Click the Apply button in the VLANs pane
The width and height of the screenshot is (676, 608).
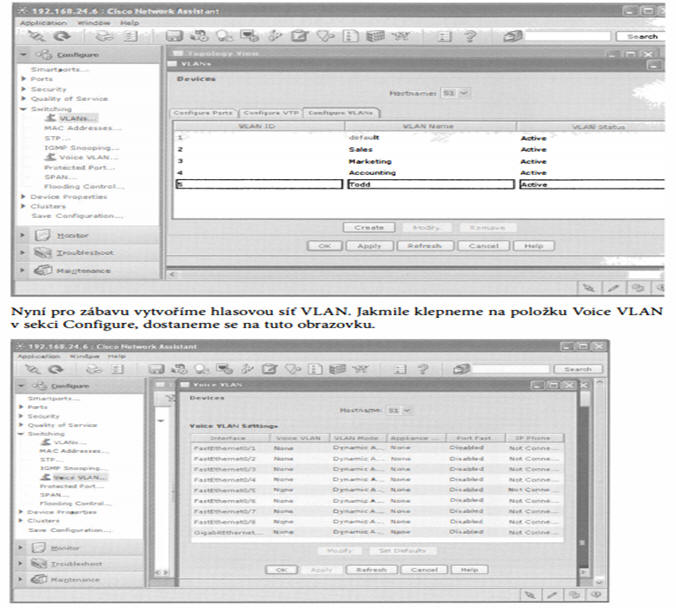tap(369, 246)
